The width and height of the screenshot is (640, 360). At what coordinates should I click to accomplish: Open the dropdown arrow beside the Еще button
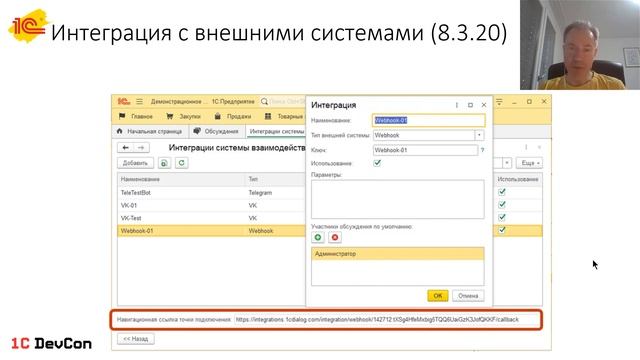[x=507, y=163]
